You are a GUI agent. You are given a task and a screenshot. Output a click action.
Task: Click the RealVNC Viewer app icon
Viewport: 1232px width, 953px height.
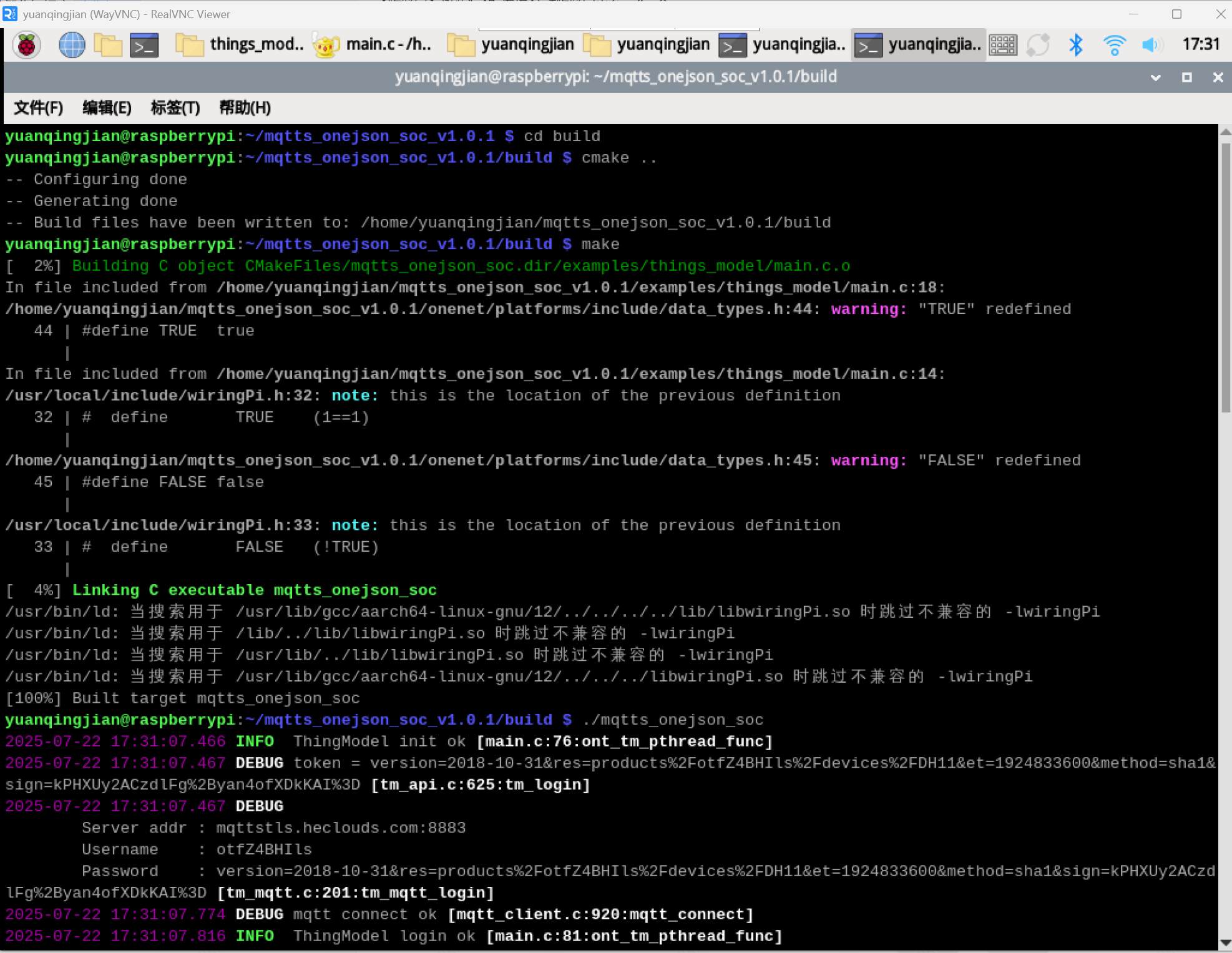[x=9, y=14]
